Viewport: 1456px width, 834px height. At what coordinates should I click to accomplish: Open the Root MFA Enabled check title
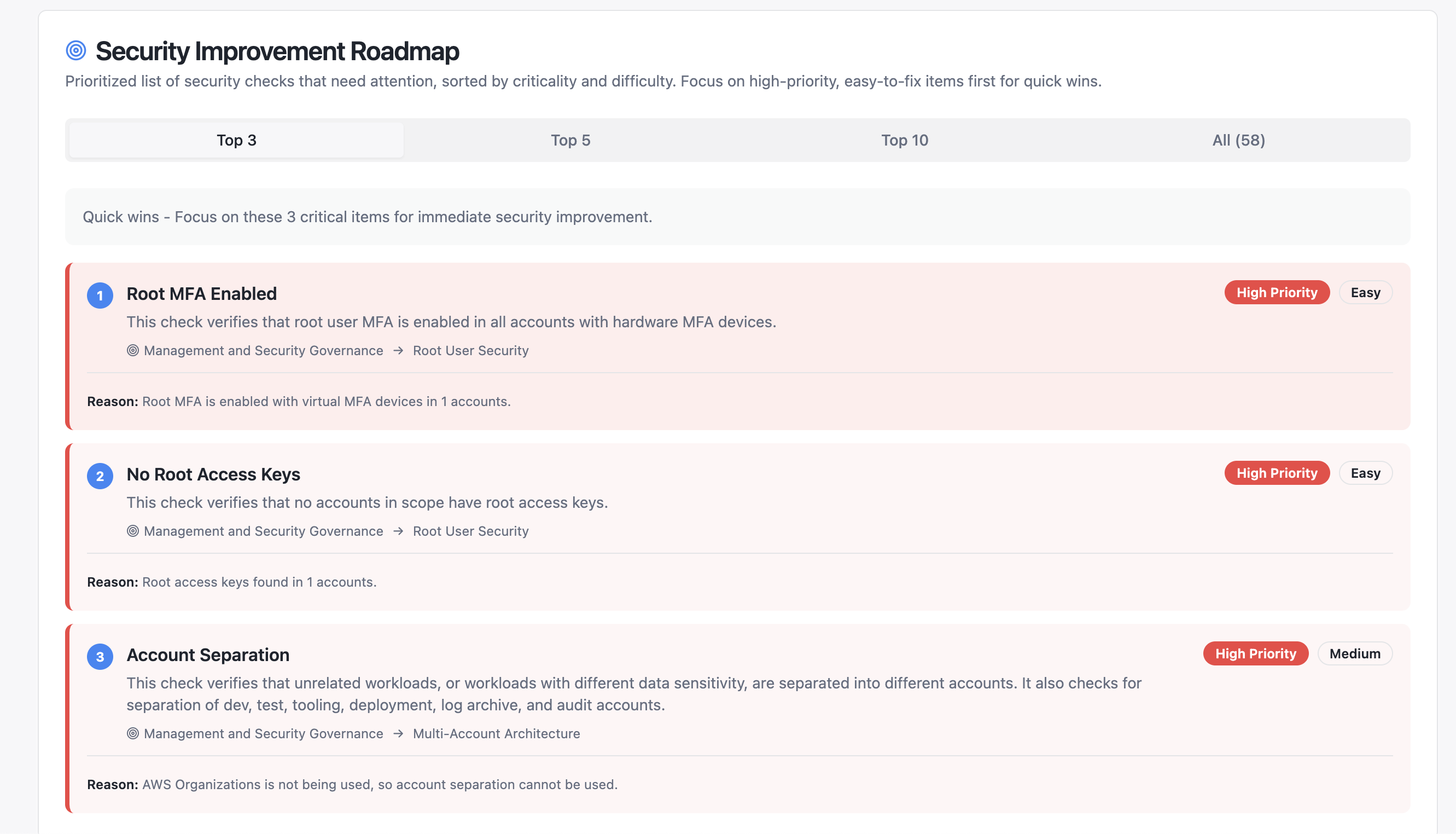pos(201,294)
